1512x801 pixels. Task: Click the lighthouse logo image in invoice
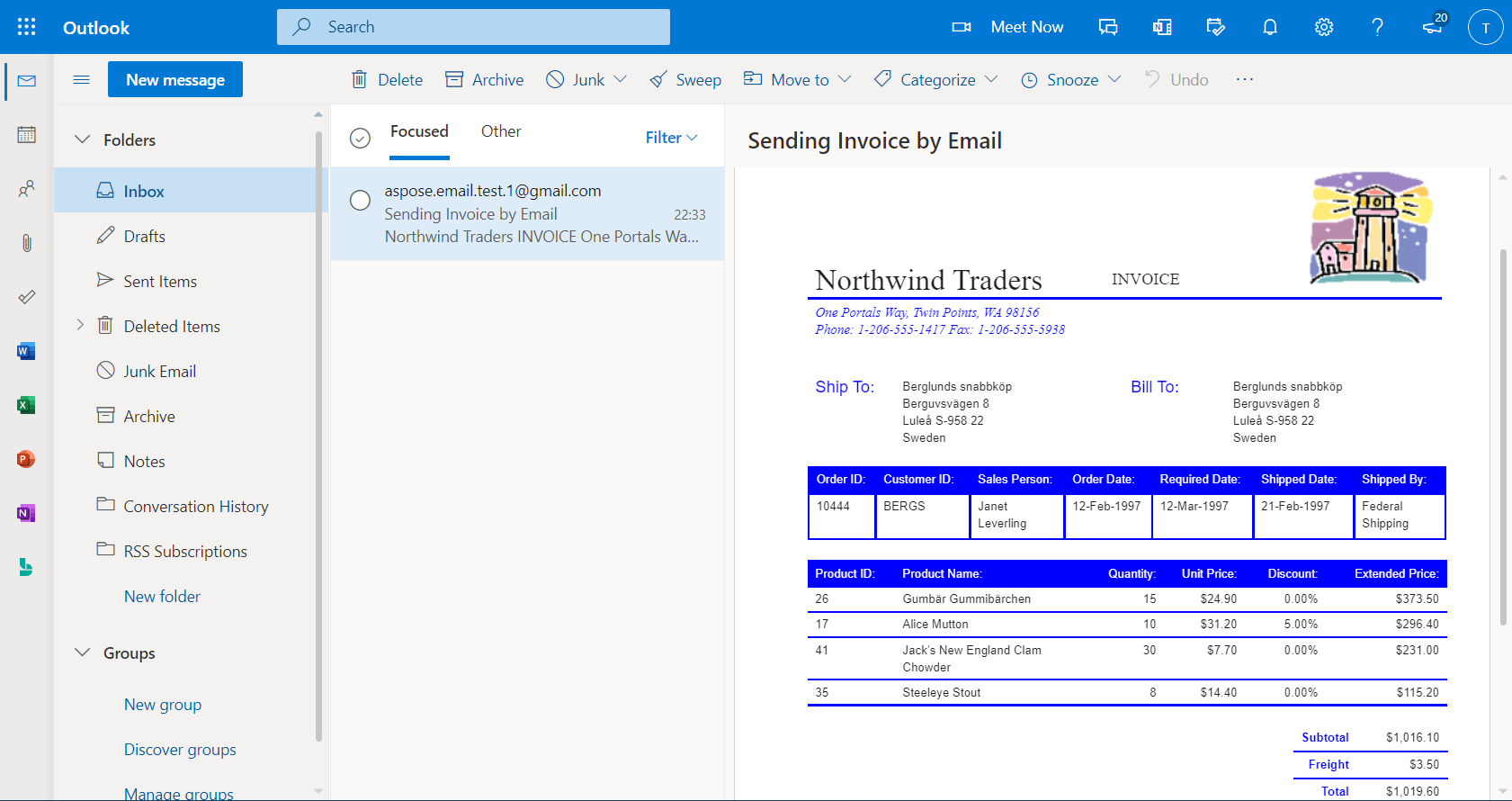[x=1371, y=228]
